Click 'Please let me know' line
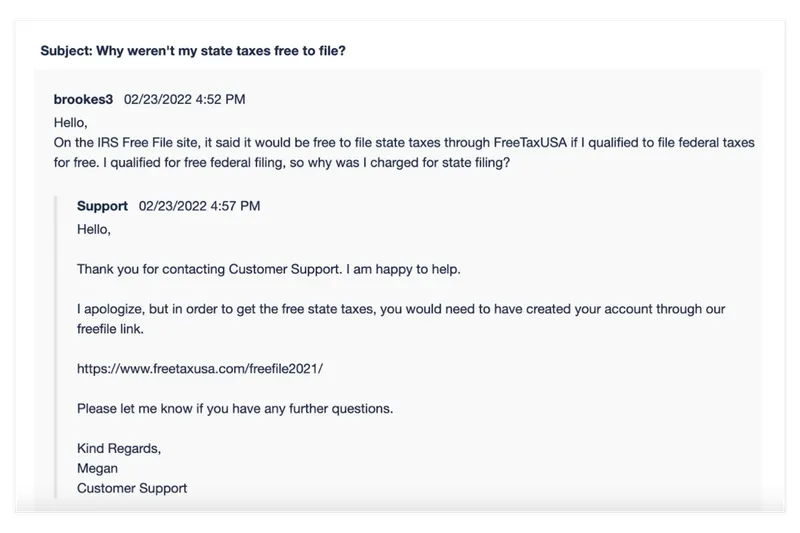The height and width of the screenshot is (533, 800). click(235, 409)
